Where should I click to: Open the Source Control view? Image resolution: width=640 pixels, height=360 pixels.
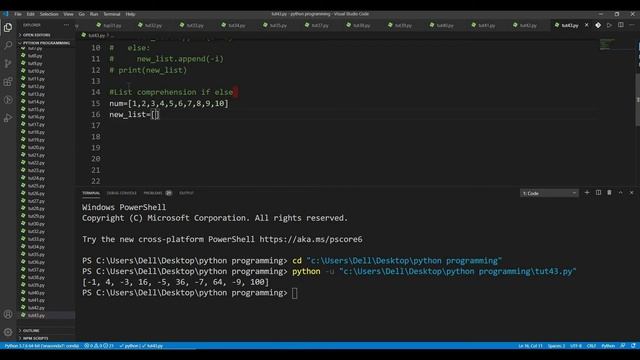coord(8,63)
